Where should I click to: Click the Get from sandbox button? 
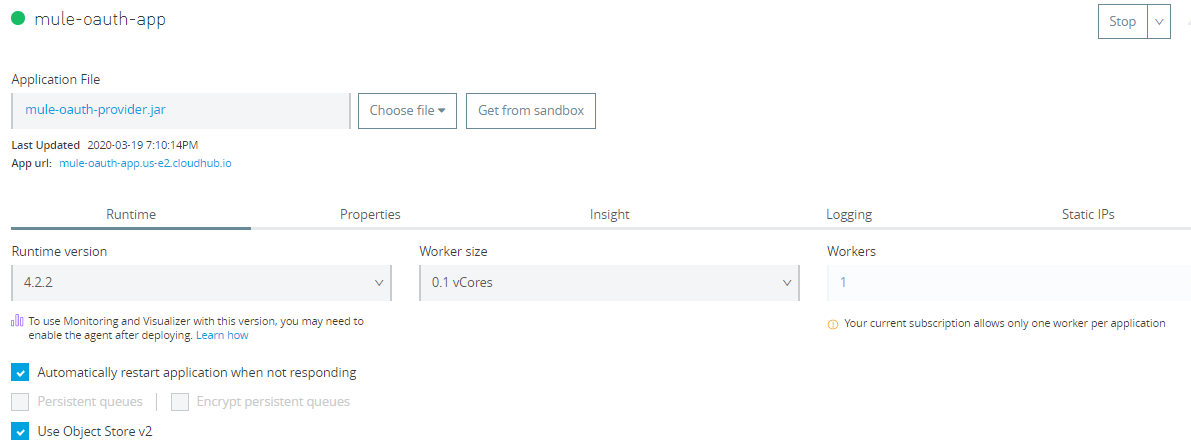click(531, 111)
